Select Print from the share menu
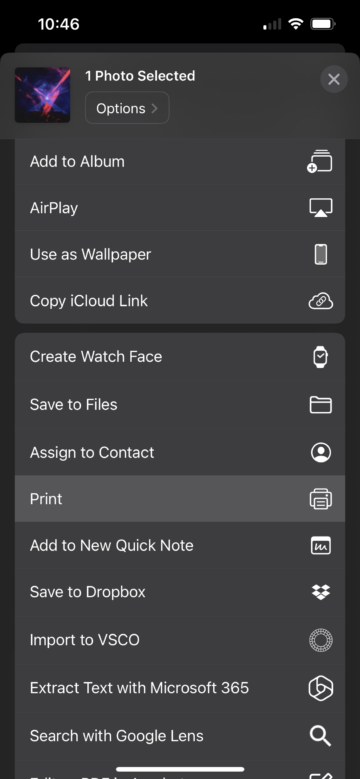This screenshot has width=360, height=779. 180,499
